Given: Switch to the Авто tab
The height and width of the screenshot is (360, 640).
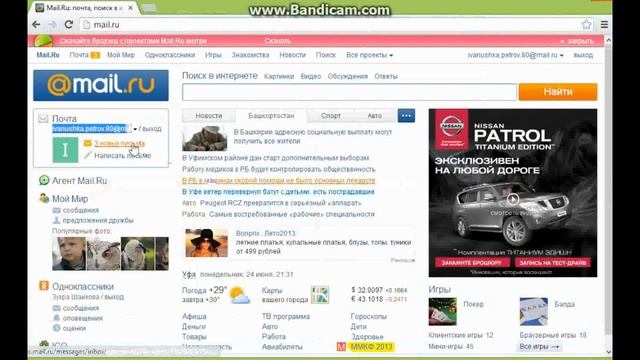Looking at the screenshot, I should (x=374, y=116).
